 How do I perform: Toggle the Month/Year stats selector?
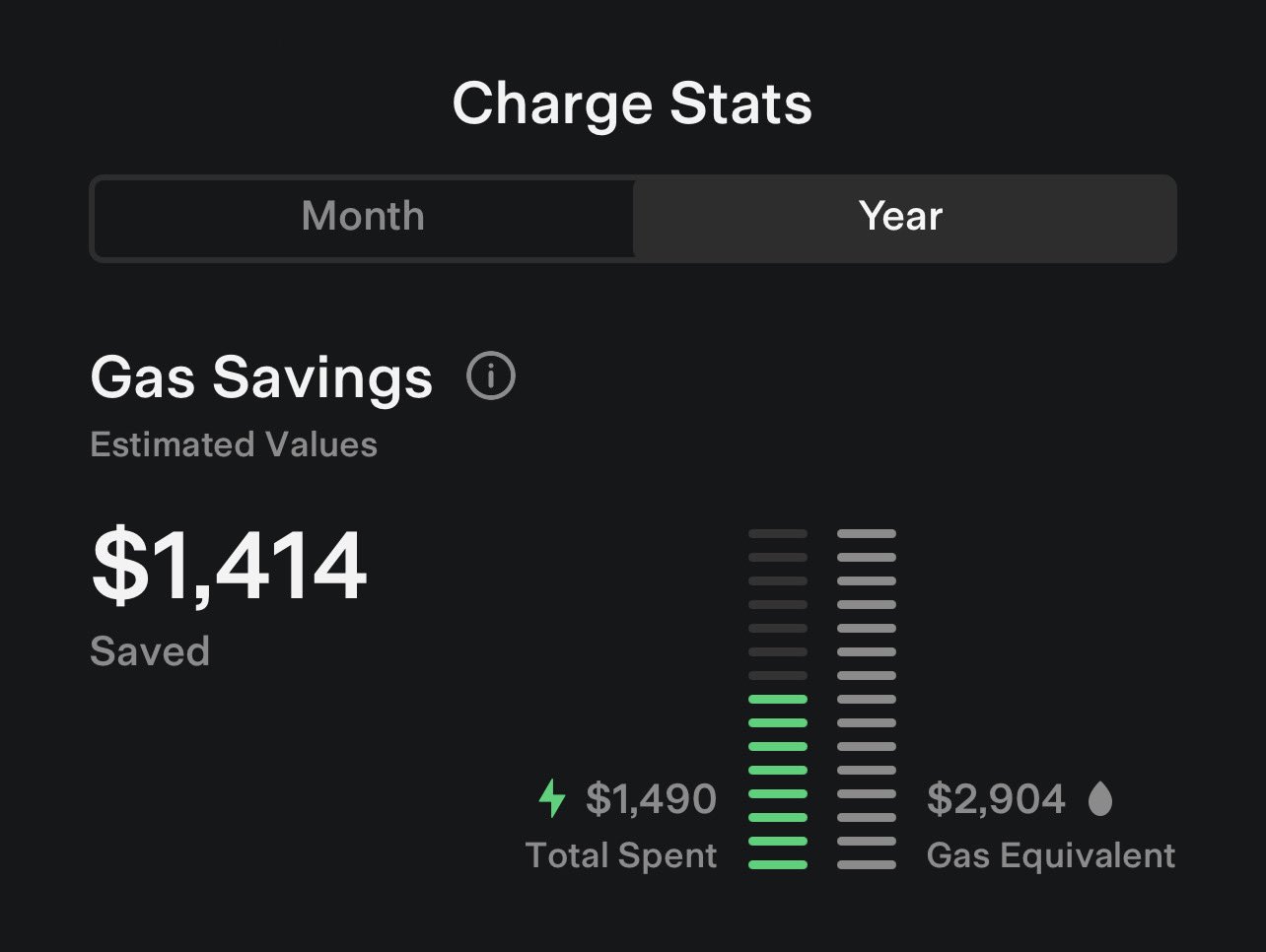pos(633,217)
